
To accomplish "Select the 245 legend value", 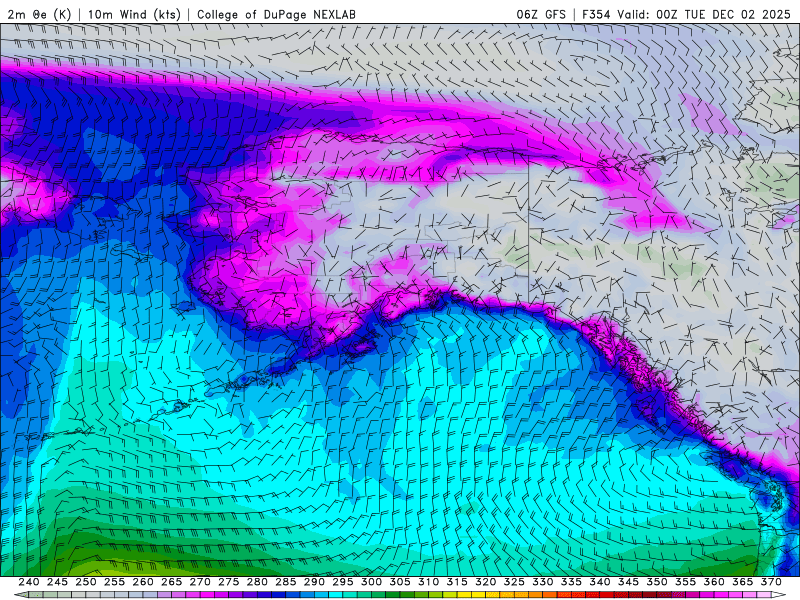I will (57, 582).
